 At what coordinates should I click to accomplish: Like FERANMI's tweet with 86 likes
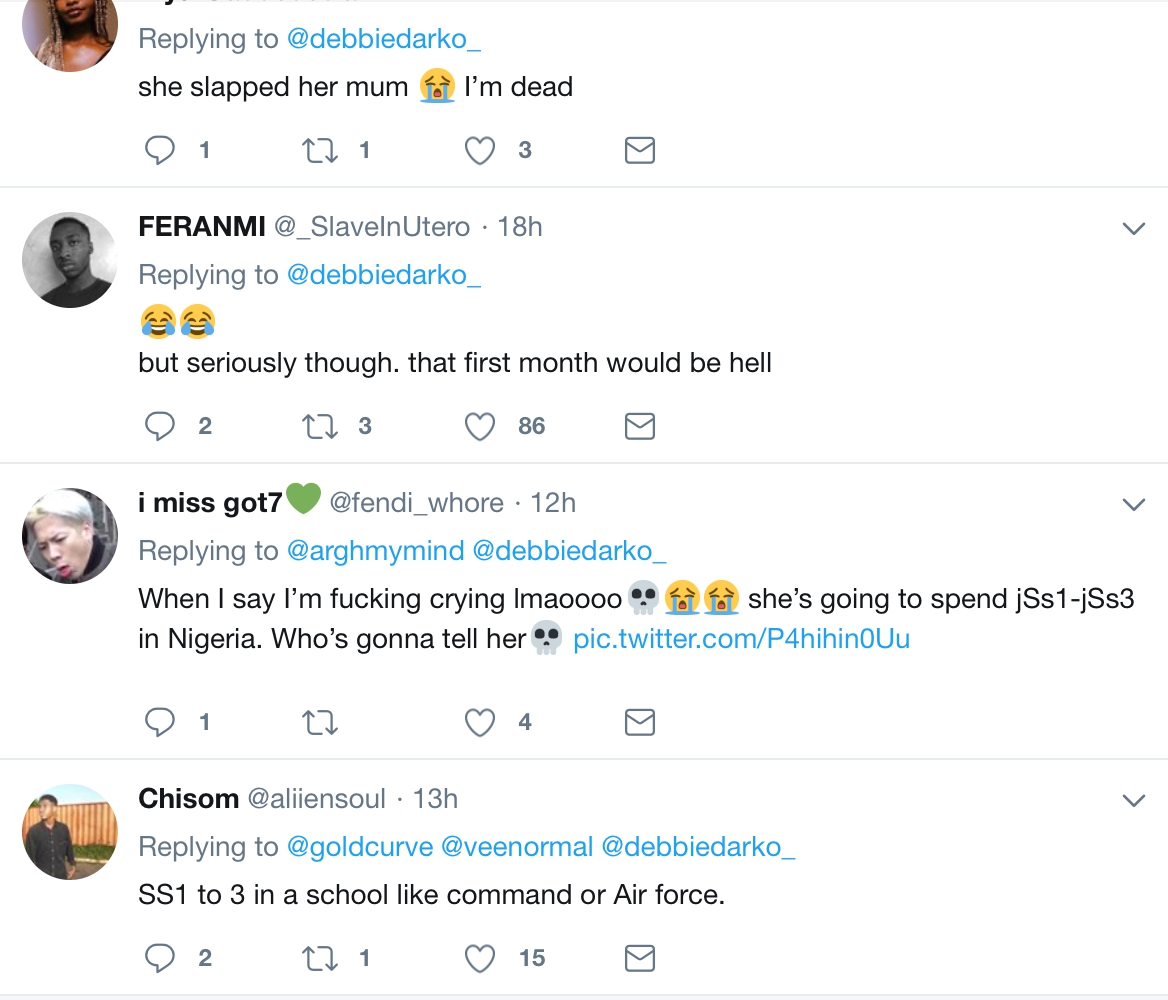481,427
